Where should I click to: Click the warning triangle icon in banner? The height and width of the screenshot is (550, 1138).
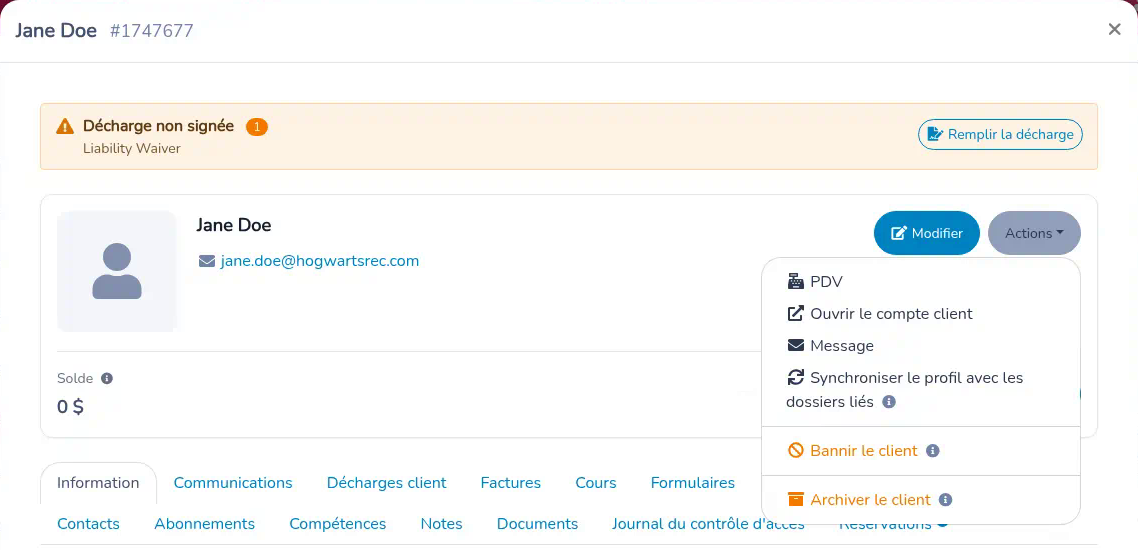tap(65, 126)
